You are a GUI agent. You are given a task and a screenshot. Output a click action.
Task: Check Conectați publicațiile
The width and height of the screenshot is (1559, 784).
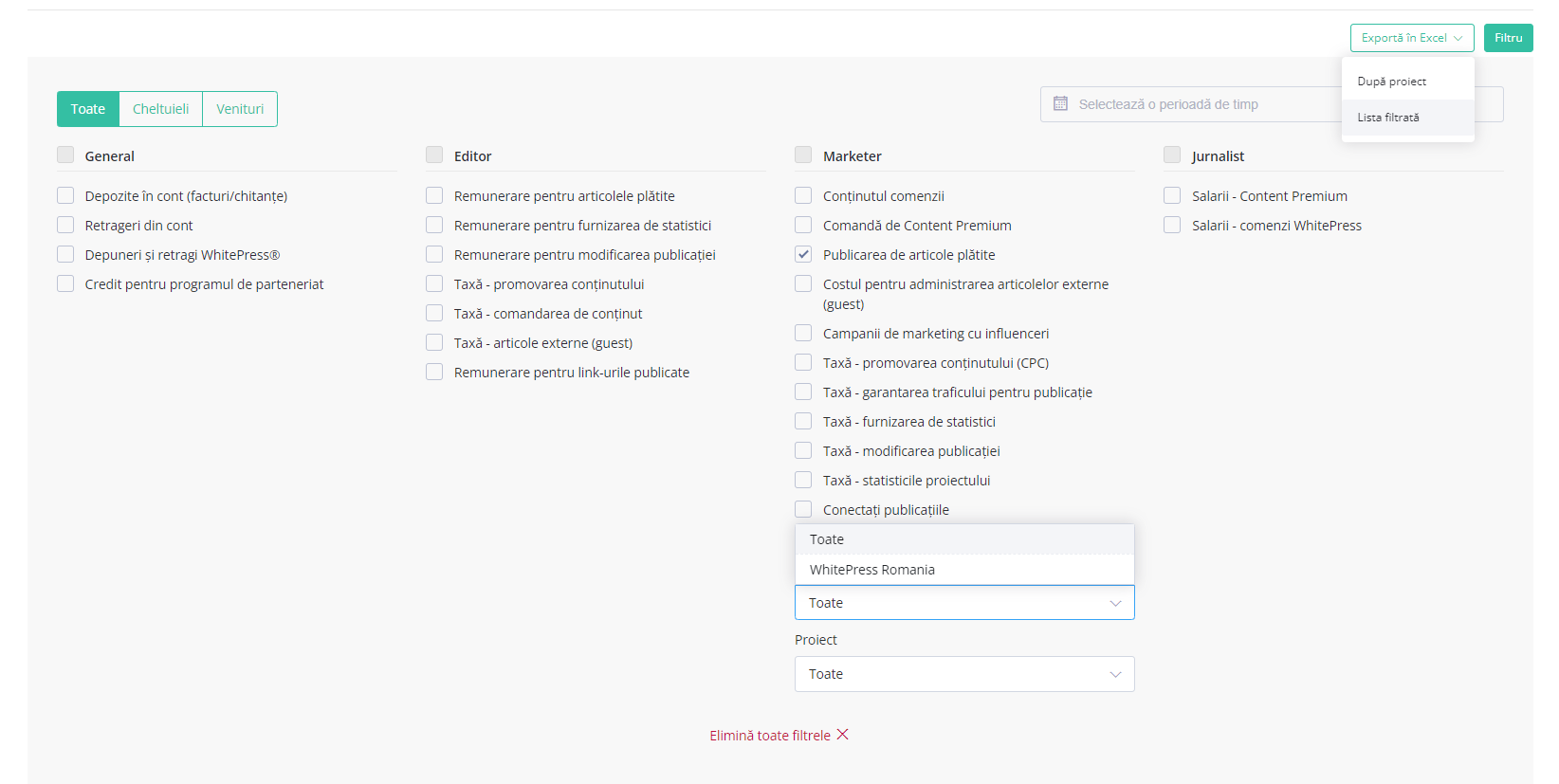point(803,509)
